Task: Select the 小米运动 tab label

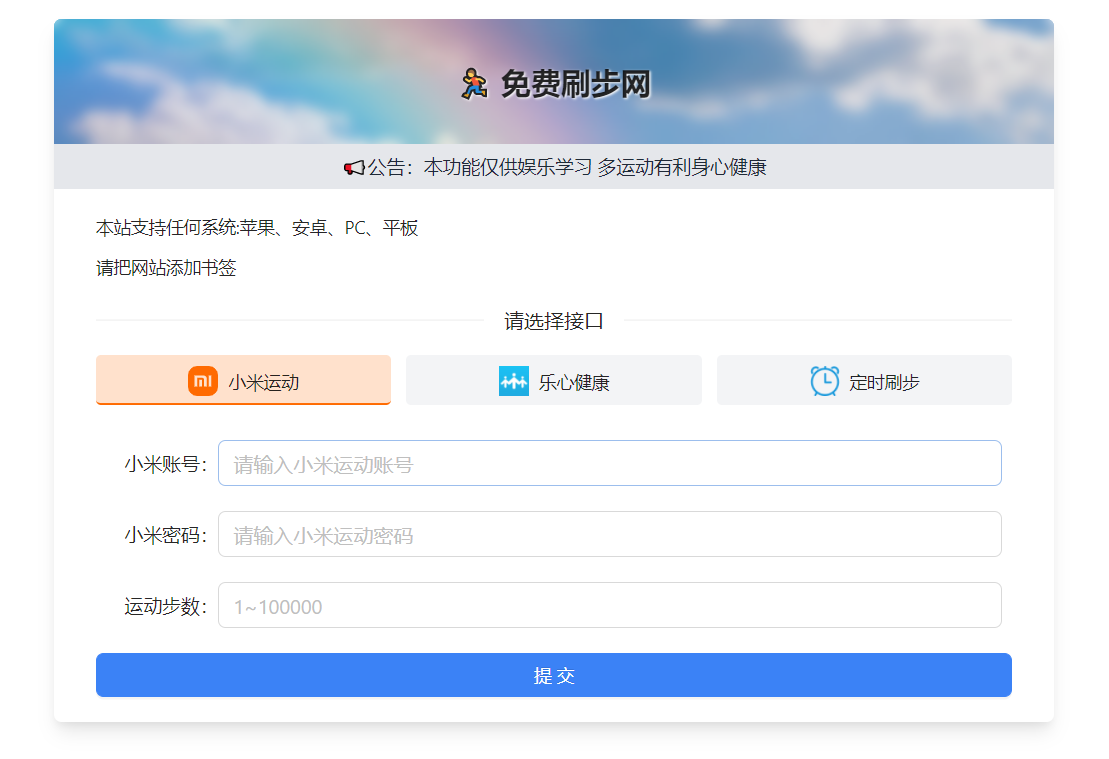Action: coord(263,382)
